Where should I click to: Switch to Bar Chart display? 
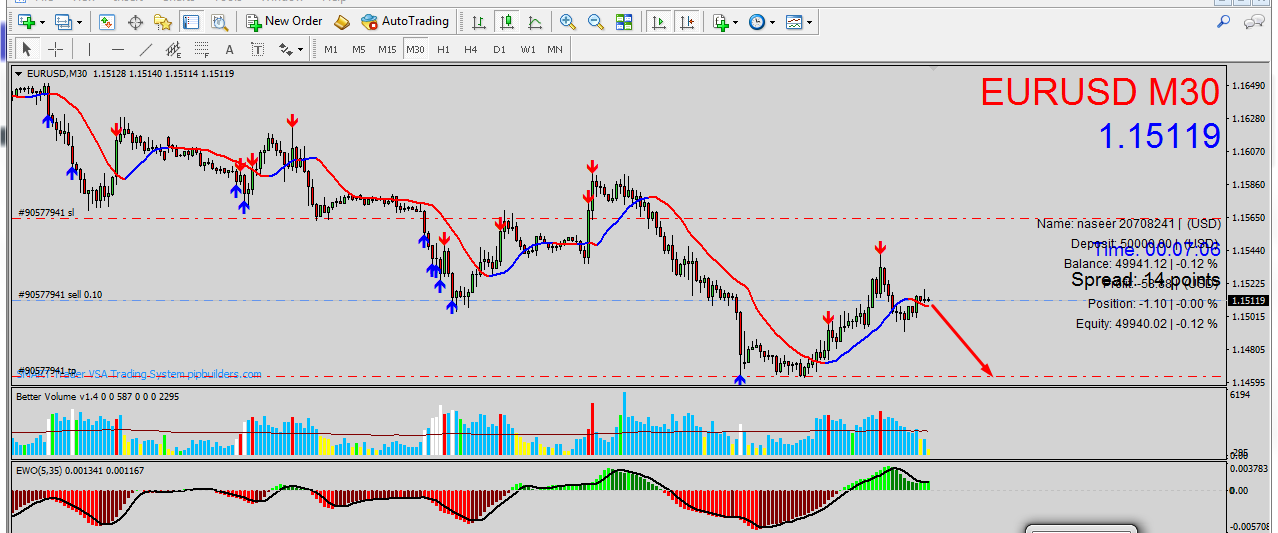[x=480, y=21]
